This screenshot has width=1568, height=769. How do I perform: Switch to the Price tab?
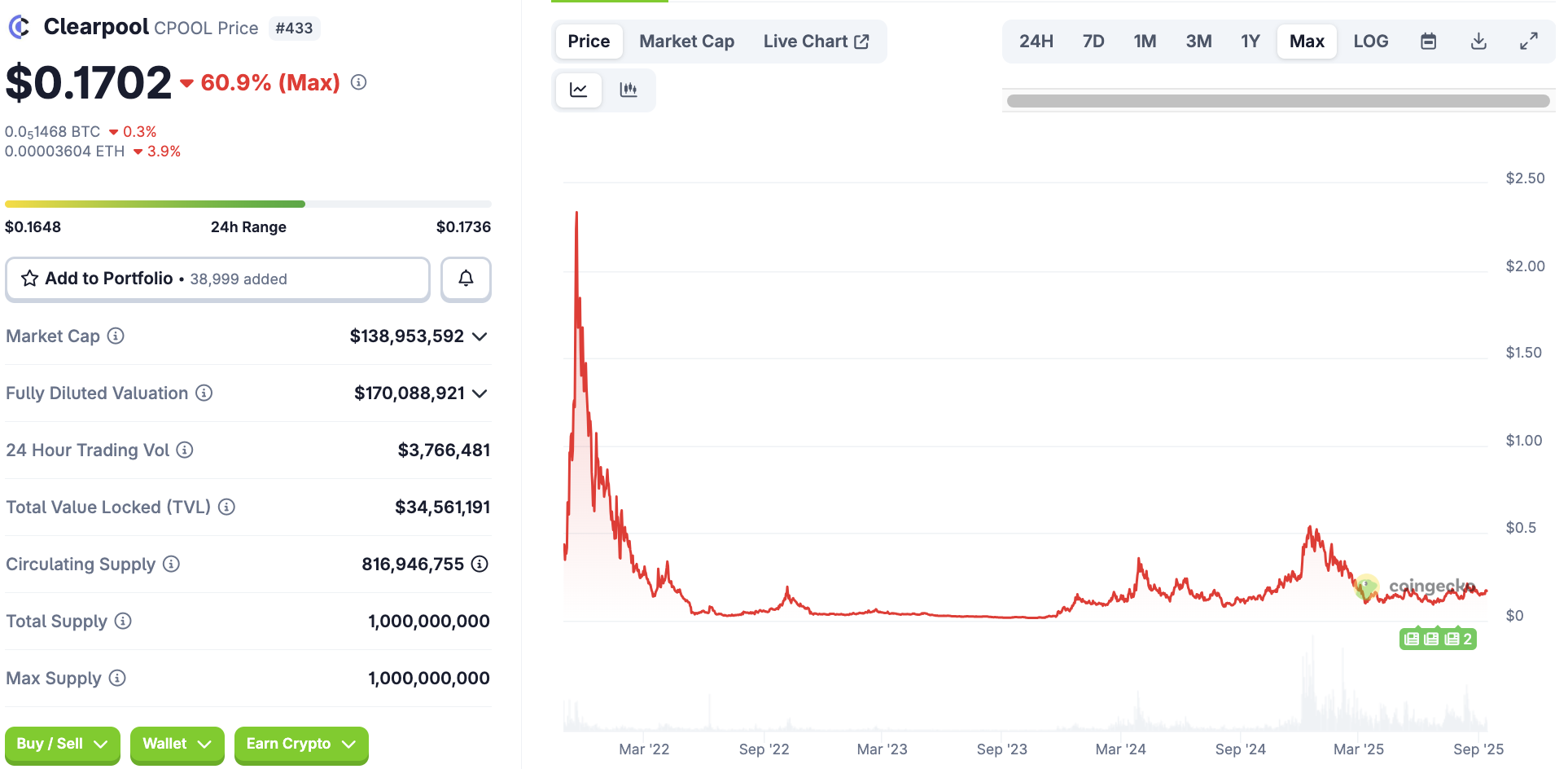[589, 42]
